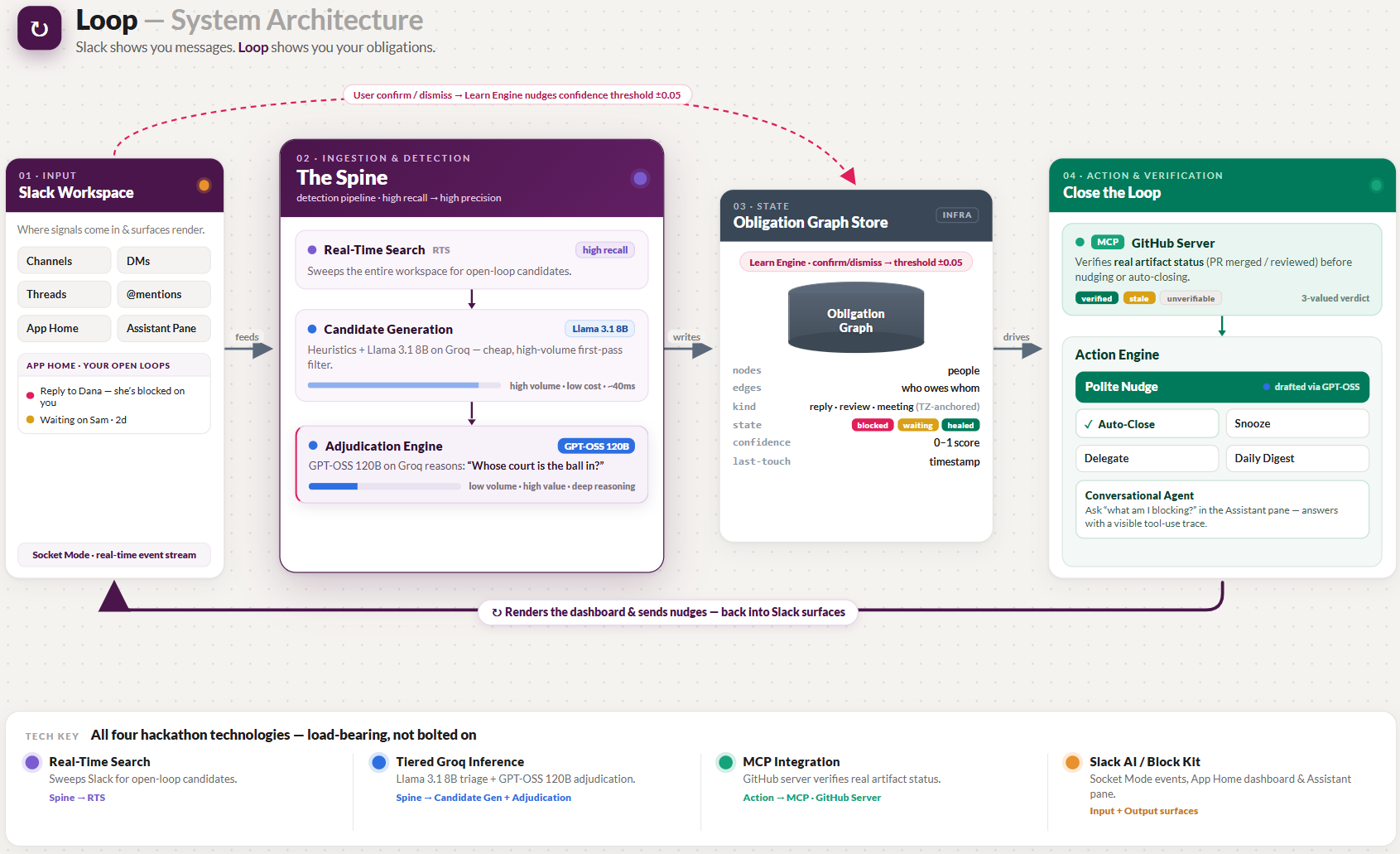
Task: Click the 'feeds' connector label
Action: [247, 337]
